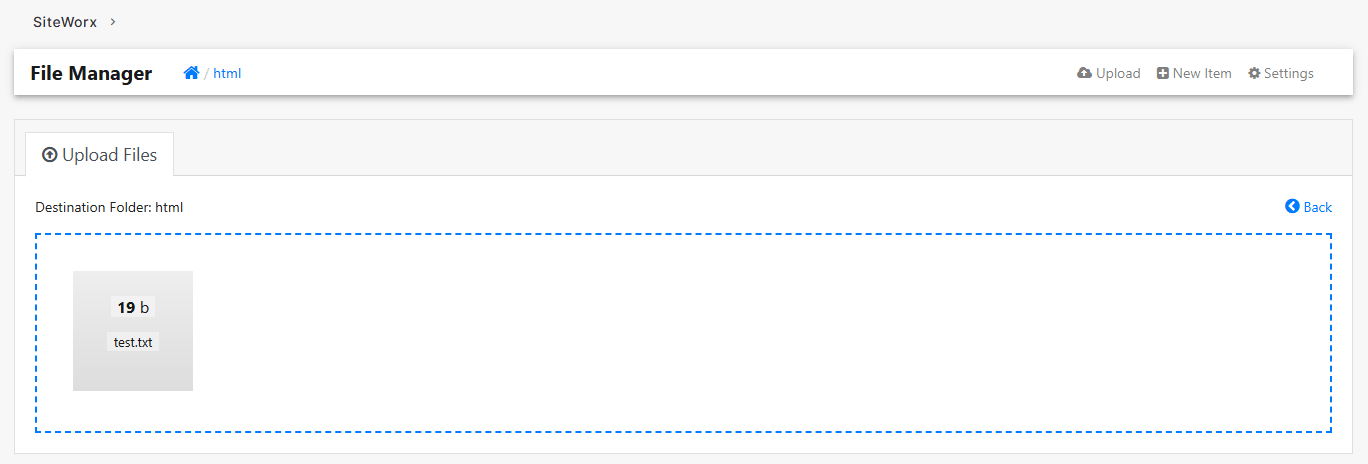Click the test.txt filename label
This screenshot has width=1368, height=464.
tap(133, 342)
